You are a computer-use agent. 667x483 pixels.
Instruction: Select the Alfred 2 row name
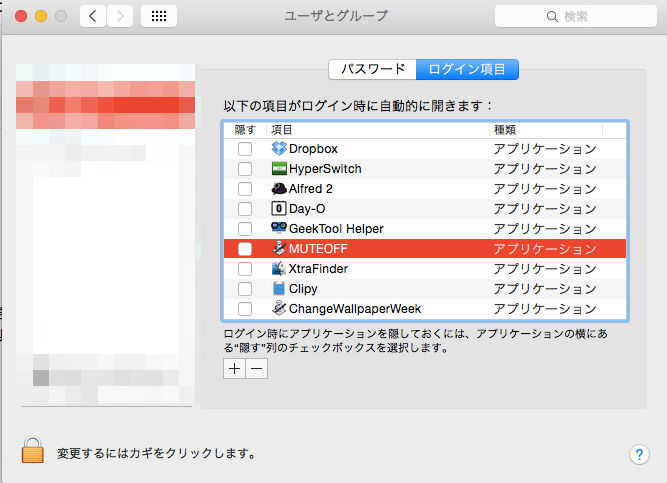pos(311,189)
